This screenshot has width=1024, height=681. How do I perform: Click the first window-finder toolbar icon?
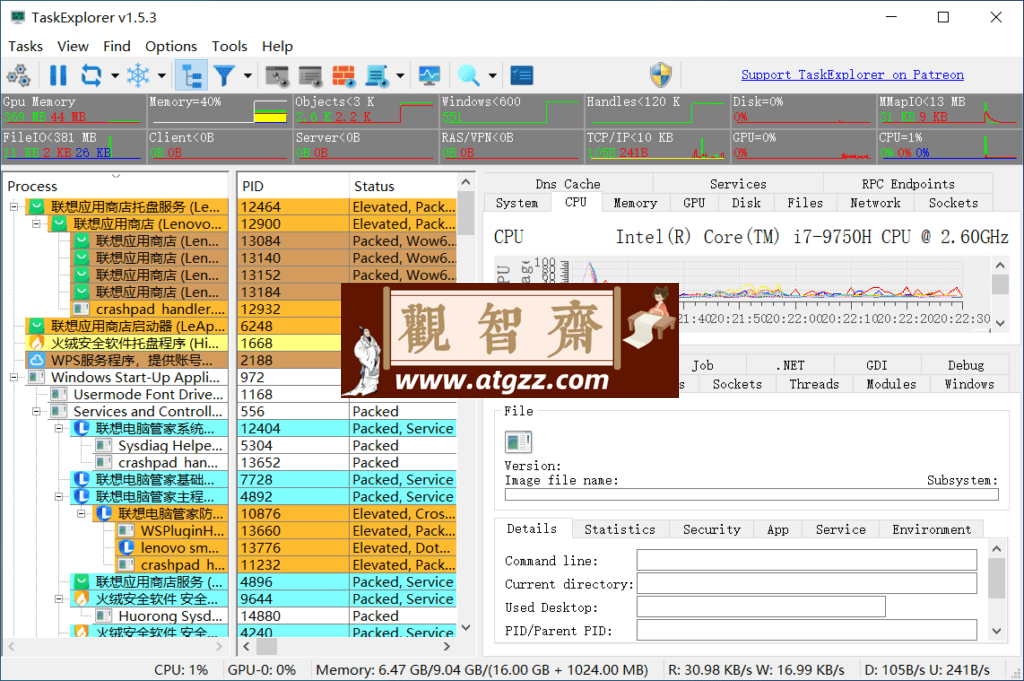point(277,76)
